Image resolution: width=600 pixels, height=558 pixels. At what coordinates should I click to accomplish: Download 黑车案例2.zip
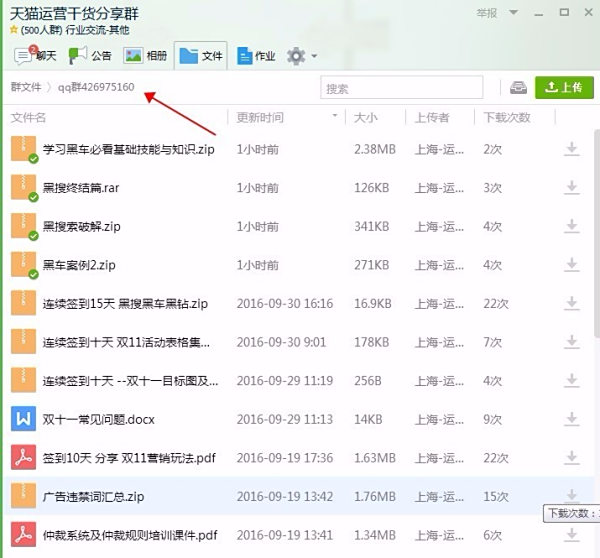point(572,265)
